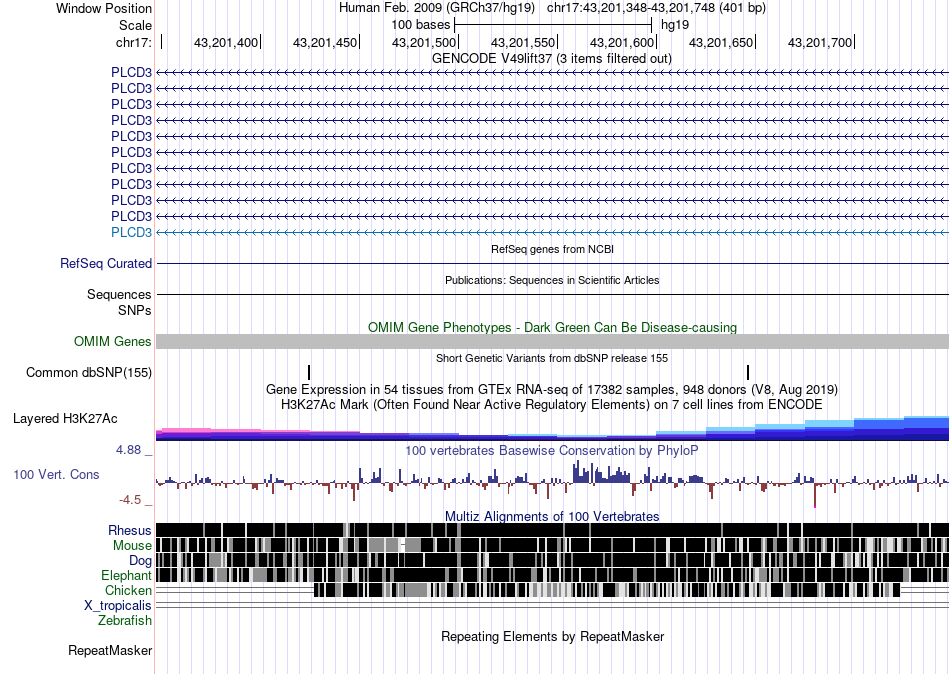Click the -4.5 PhyloP lower-limit value
This screenshot has width=950, height=674.
click(x=130, y=500)
